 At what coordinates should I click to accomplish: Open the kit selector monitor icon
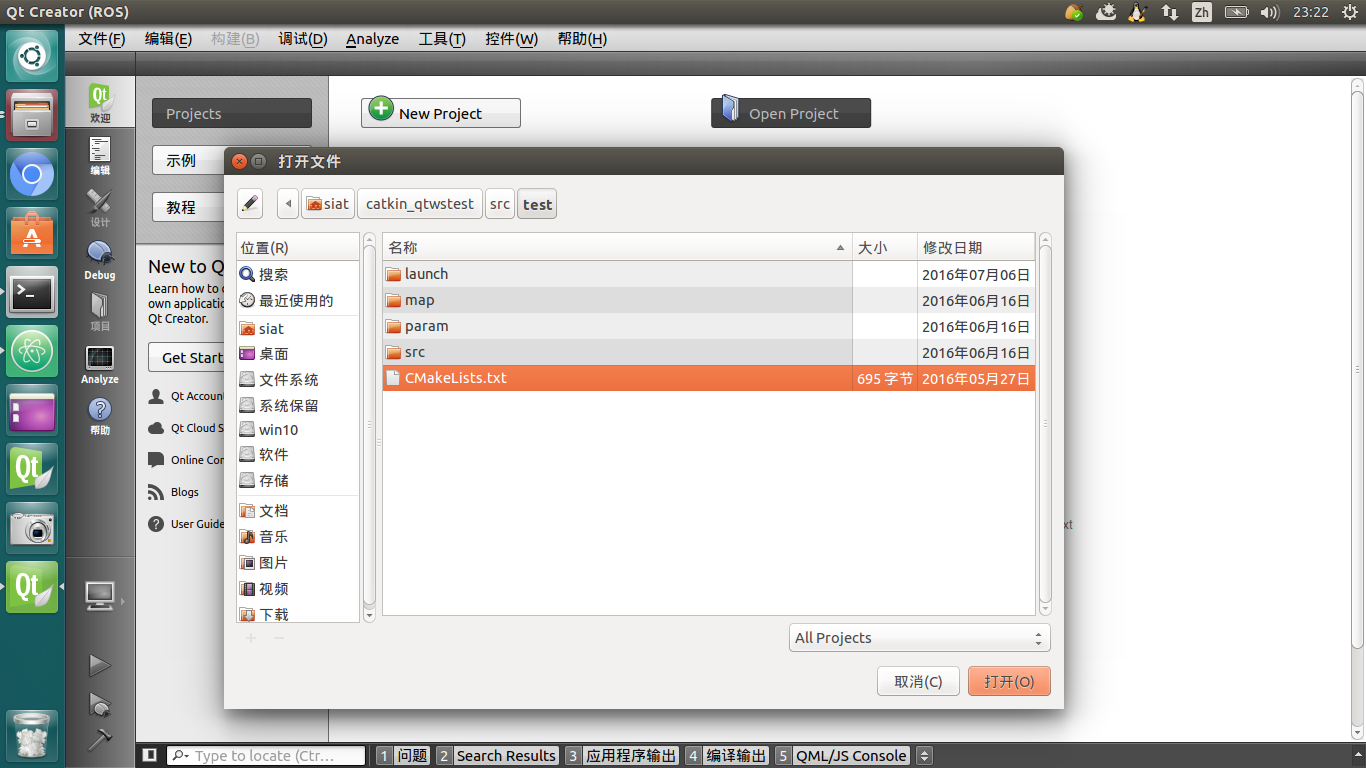tap(100, 596)
